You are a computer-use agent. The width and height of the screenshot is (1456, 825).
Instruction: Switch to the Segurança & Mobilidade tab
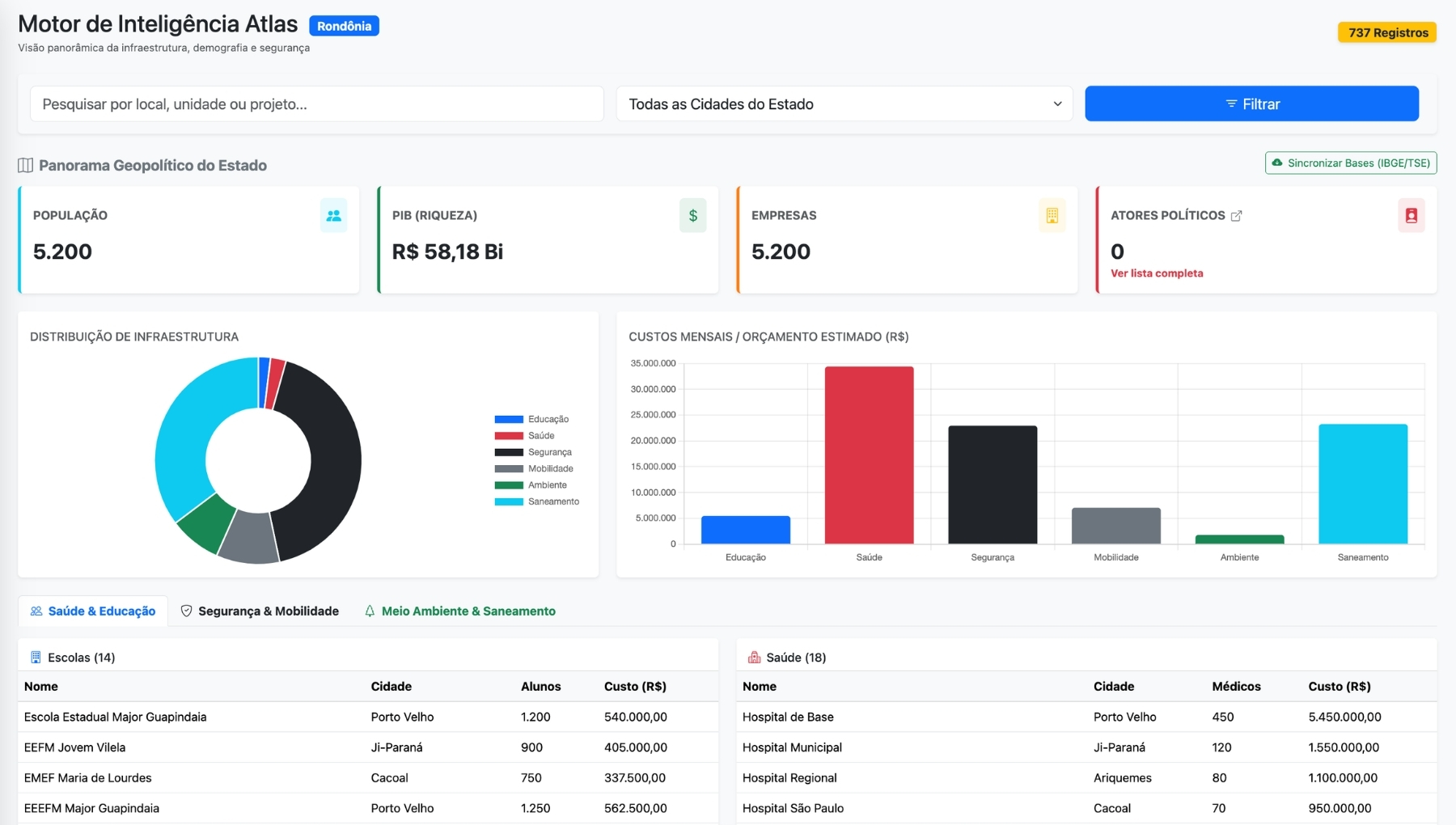pos(260,611)
